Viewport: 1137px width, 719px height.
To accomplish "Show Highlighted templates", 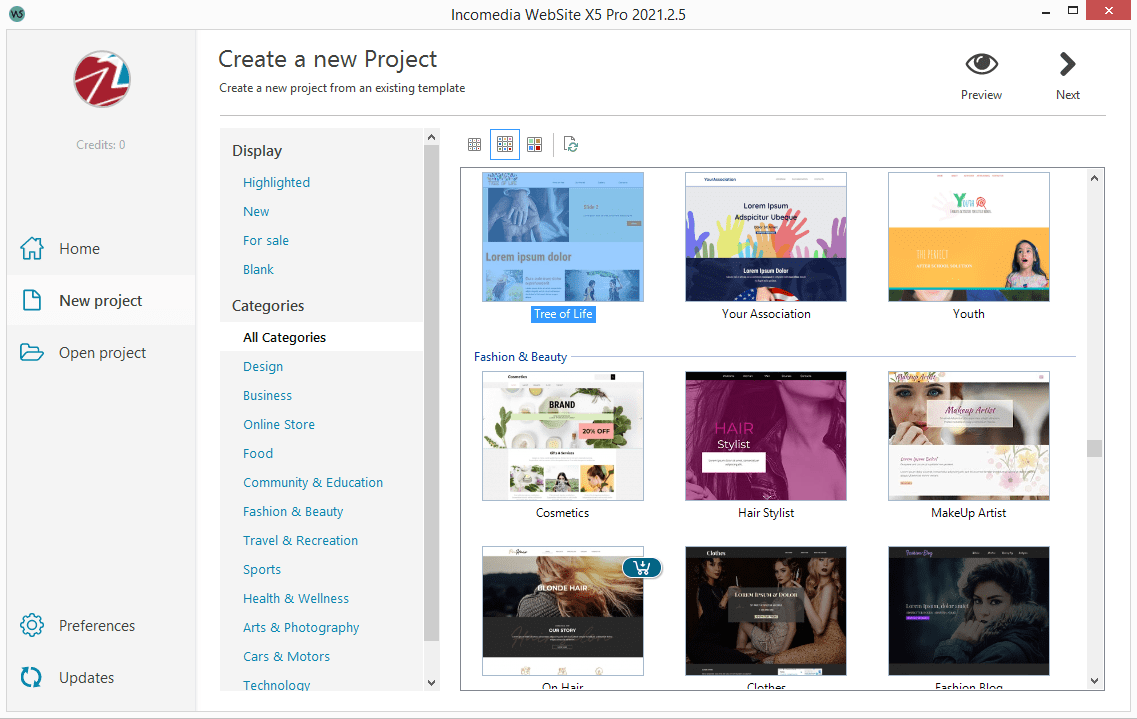I will [x=276, y=183].
